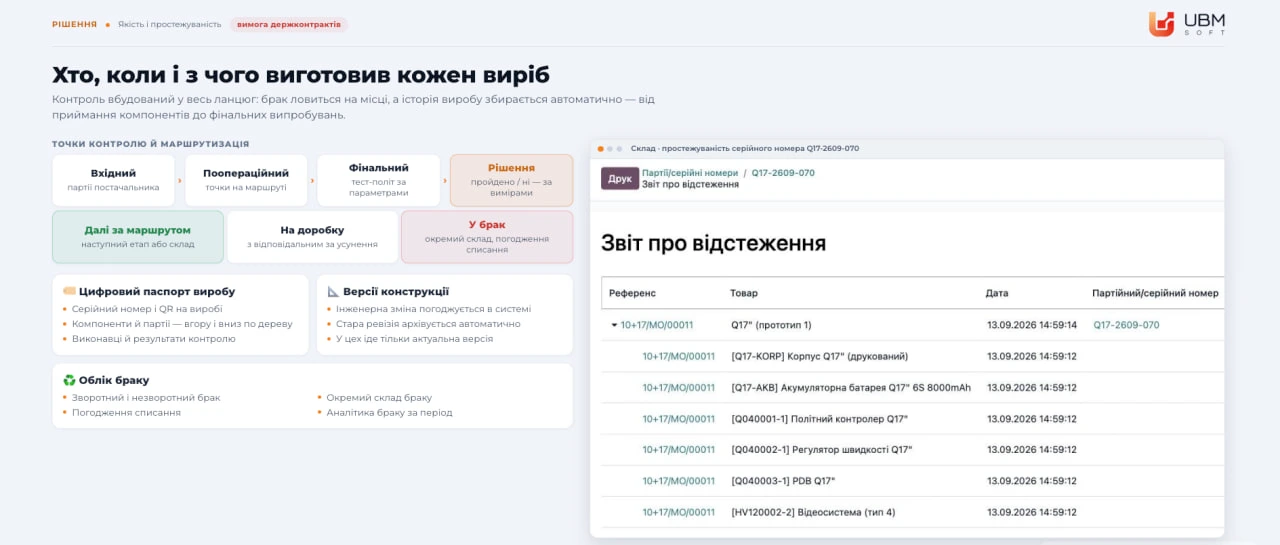Image resolution: width=1280 pixels, height=545 pixels.
Task: Click the date in the Корпус row
Action: pyautogui.click(x=1031, y=356)
